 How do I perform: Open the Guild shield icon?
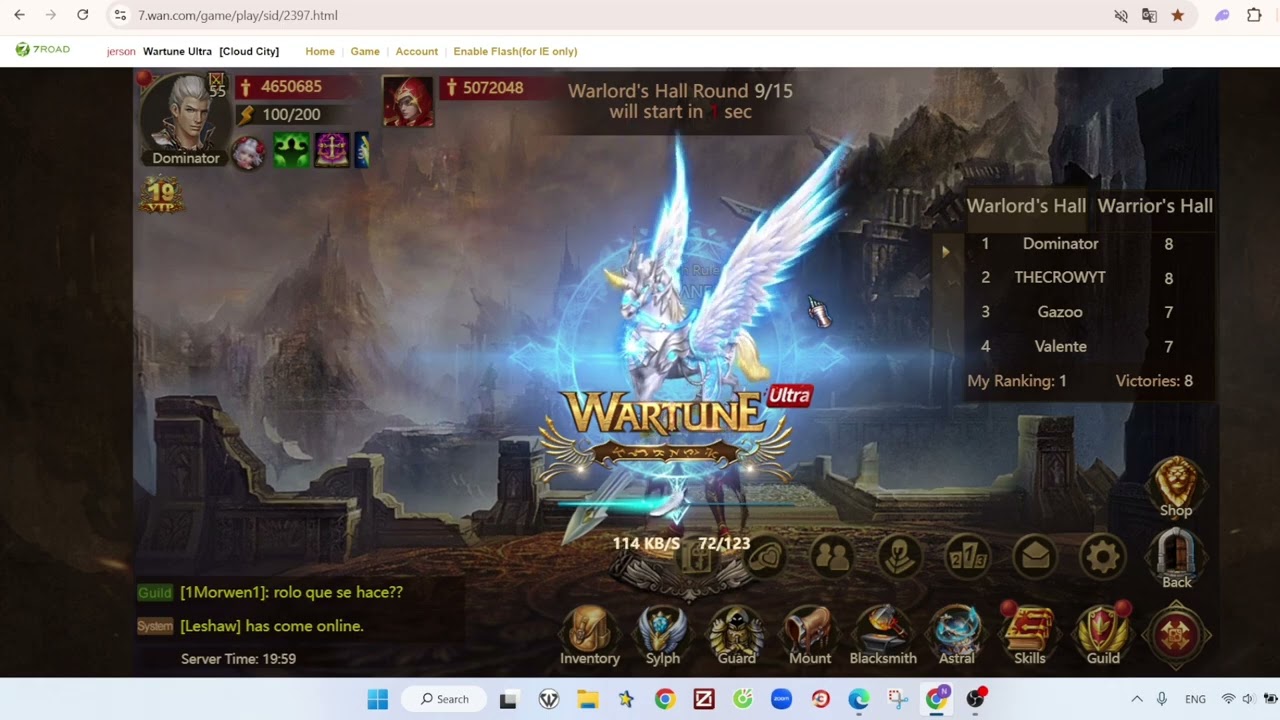point(1103,636)
